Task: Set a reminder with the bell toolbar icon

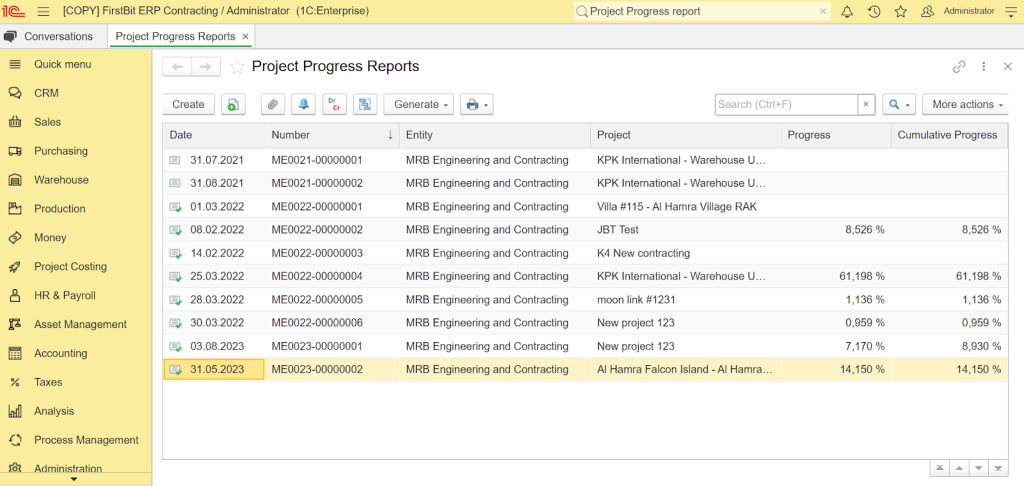Action: click(304, 105)
